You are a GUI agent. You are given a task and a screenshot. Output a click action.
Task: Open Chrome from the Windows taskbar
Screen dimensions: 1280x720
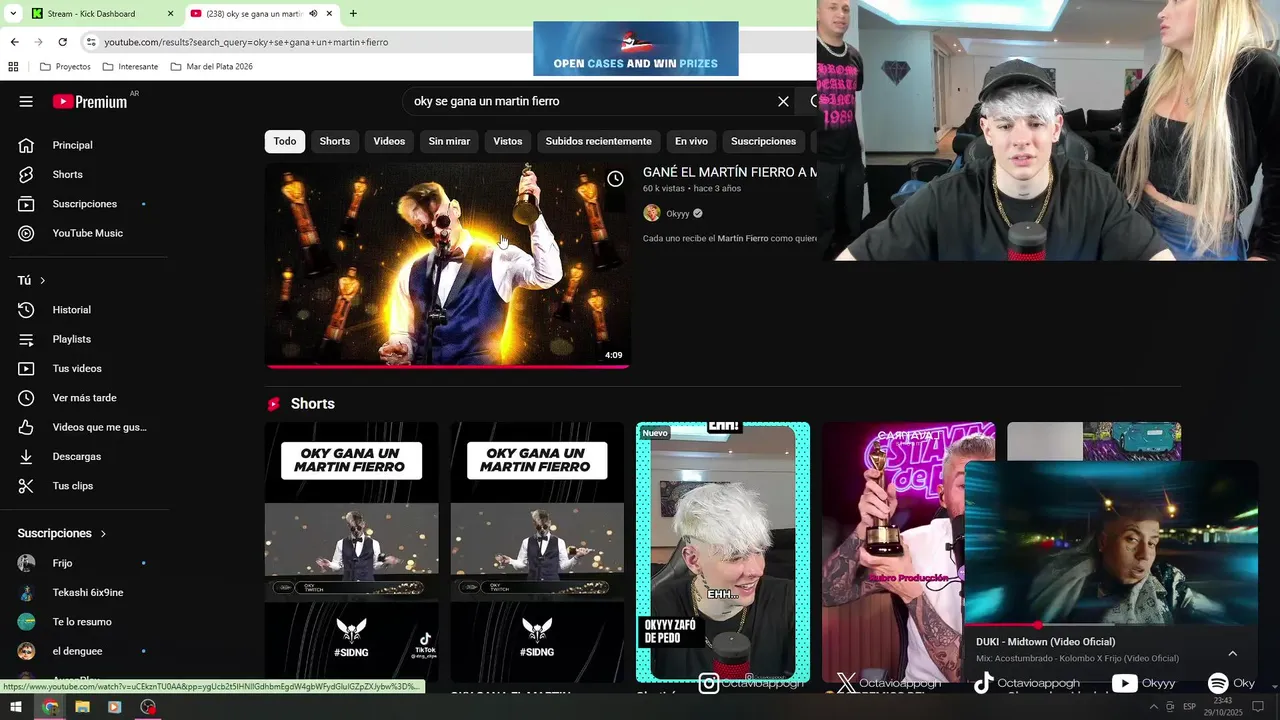coord(50,707)
